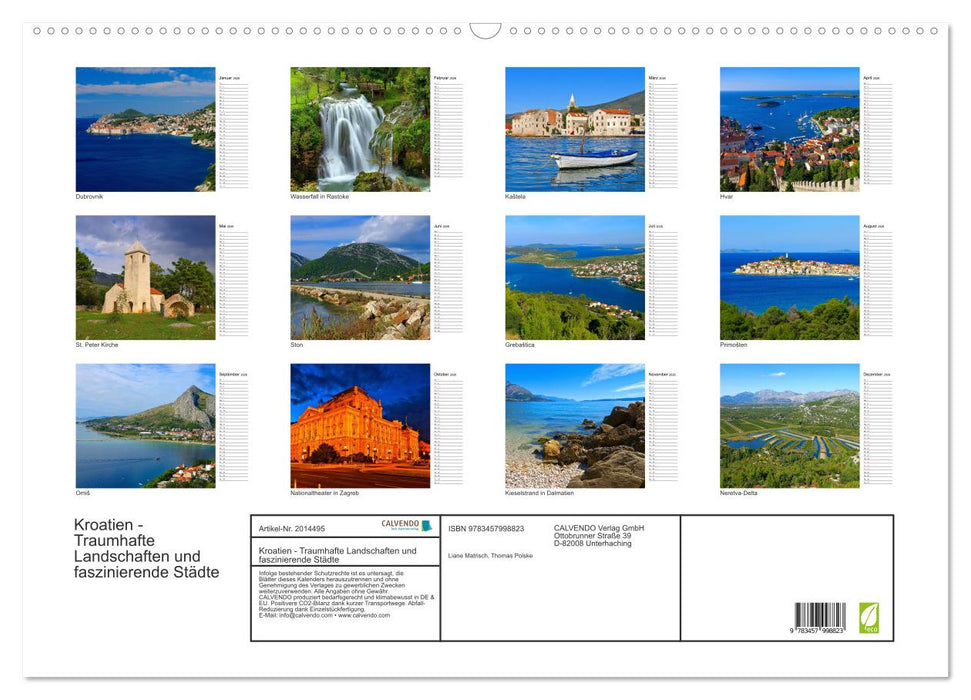Click the Omiš mountain village photo

coord(145,426)
